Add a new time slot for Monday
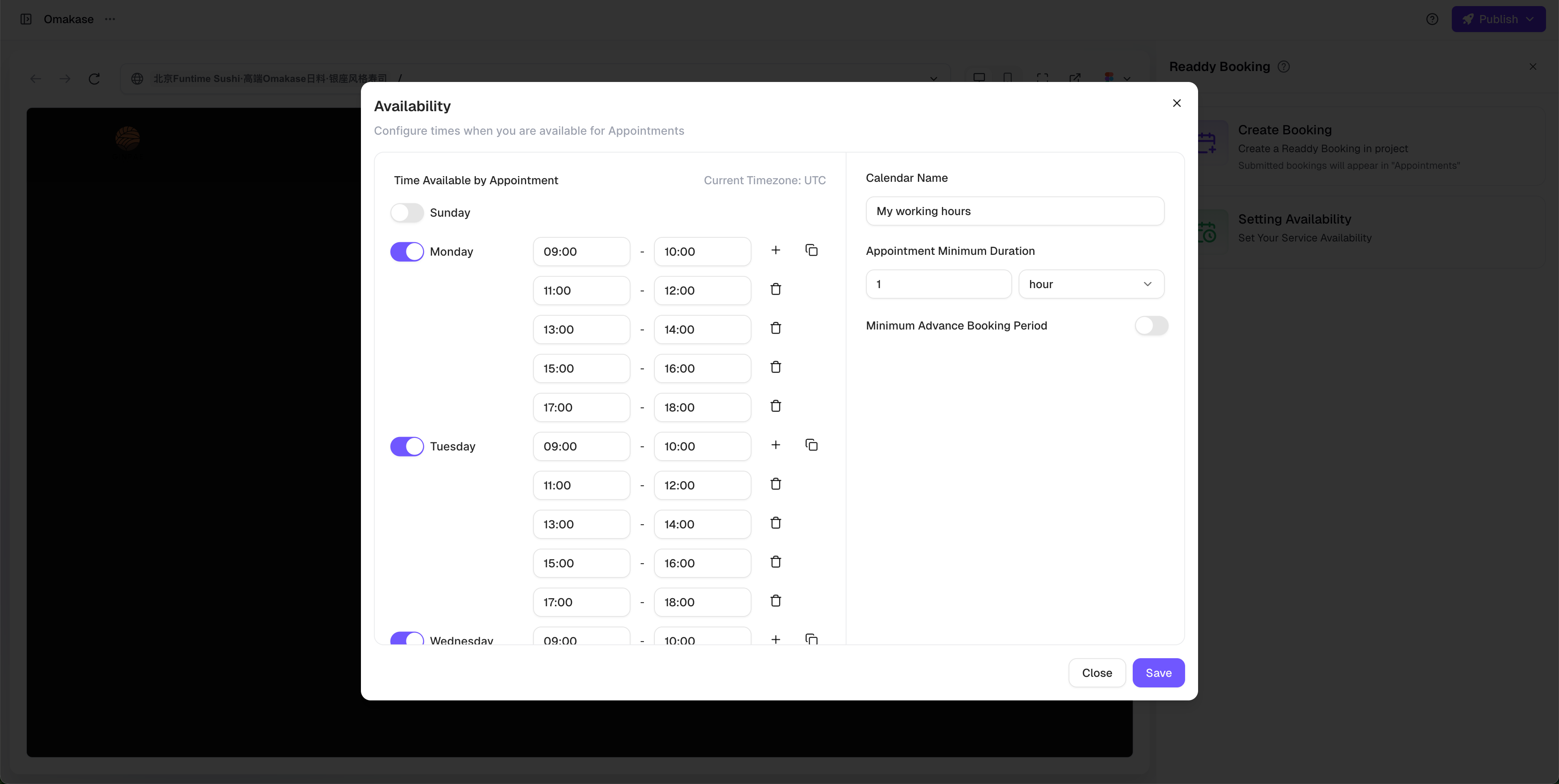This screenshot has height=784, width=1559. 775,250
